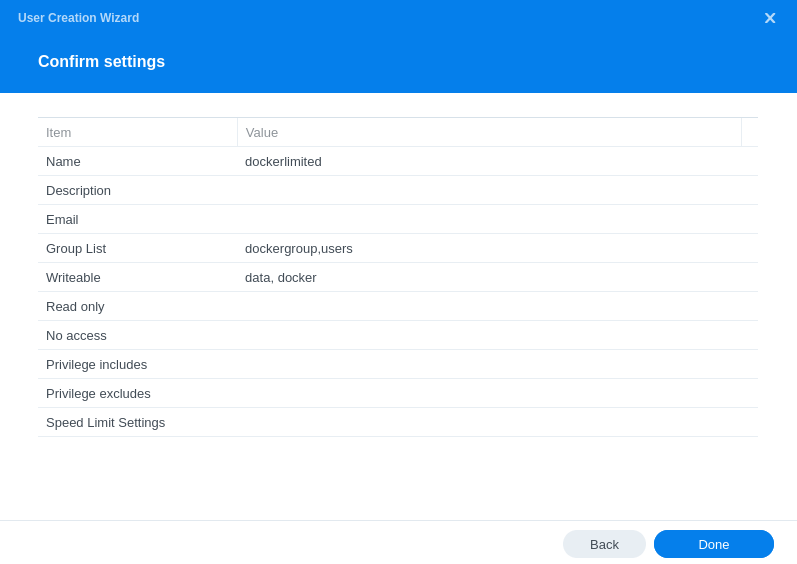The height and width of the screenshot is (564, 797).
Task: Select the Writeable row
Action: tap(397, 277)
